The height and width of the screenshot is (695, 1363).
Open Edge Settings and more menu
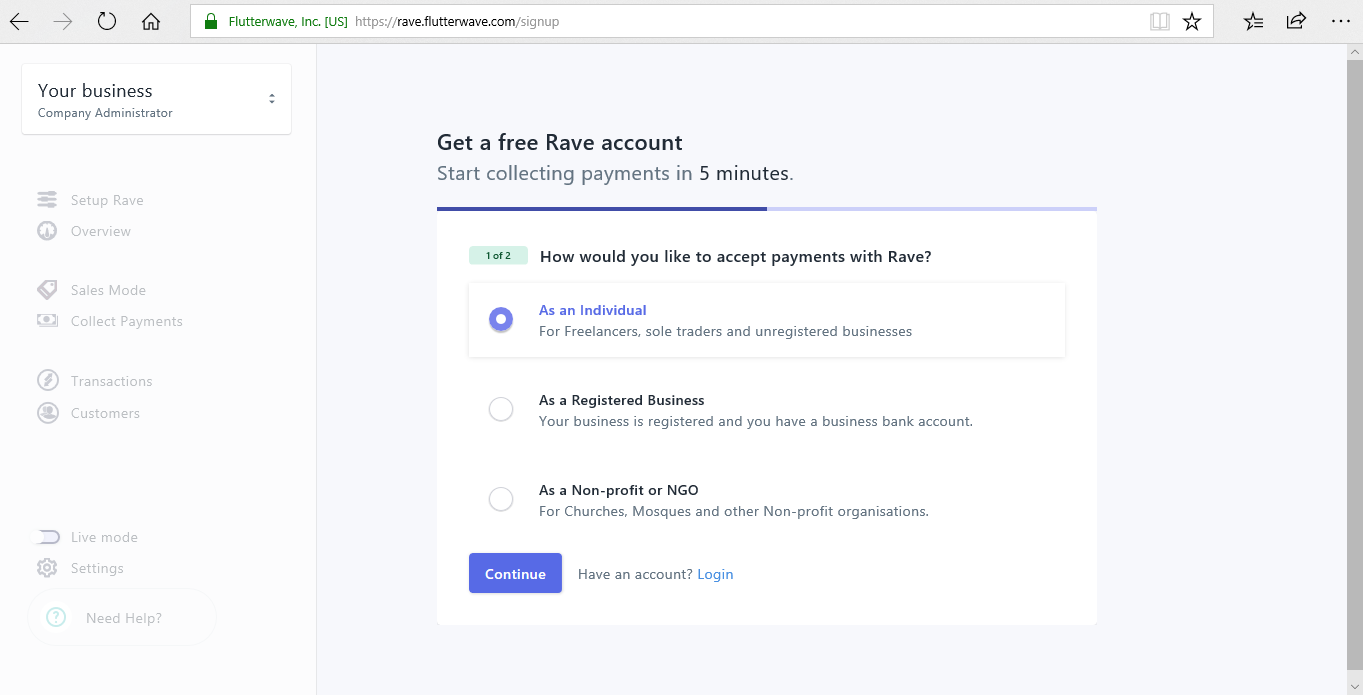[x=1340, y=20]
